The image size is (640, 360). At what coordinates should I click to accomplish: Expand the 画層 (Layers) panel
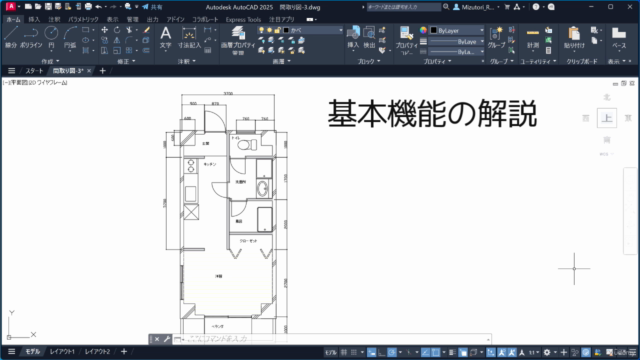(282, 61)
